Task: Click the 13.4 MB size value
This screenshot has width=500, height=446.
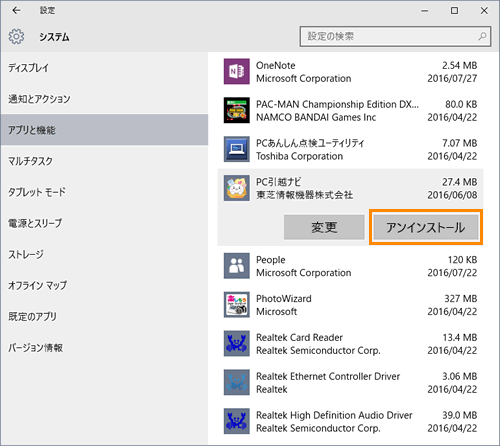Action: (460, 337)
